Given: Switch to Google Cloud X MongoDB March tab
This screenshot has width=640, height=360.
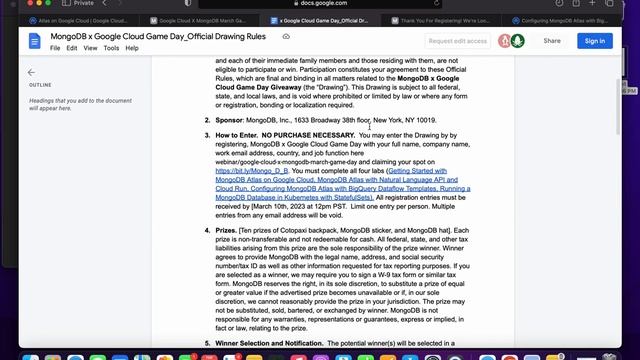Looking at the screenshot, I should tap(199, 20).
